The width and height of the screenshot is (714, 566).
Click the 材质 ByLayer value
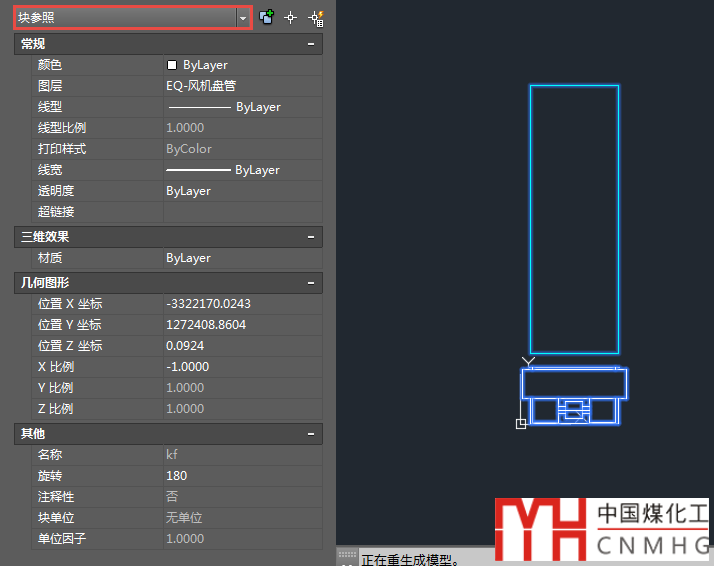[x=240, y=258]
